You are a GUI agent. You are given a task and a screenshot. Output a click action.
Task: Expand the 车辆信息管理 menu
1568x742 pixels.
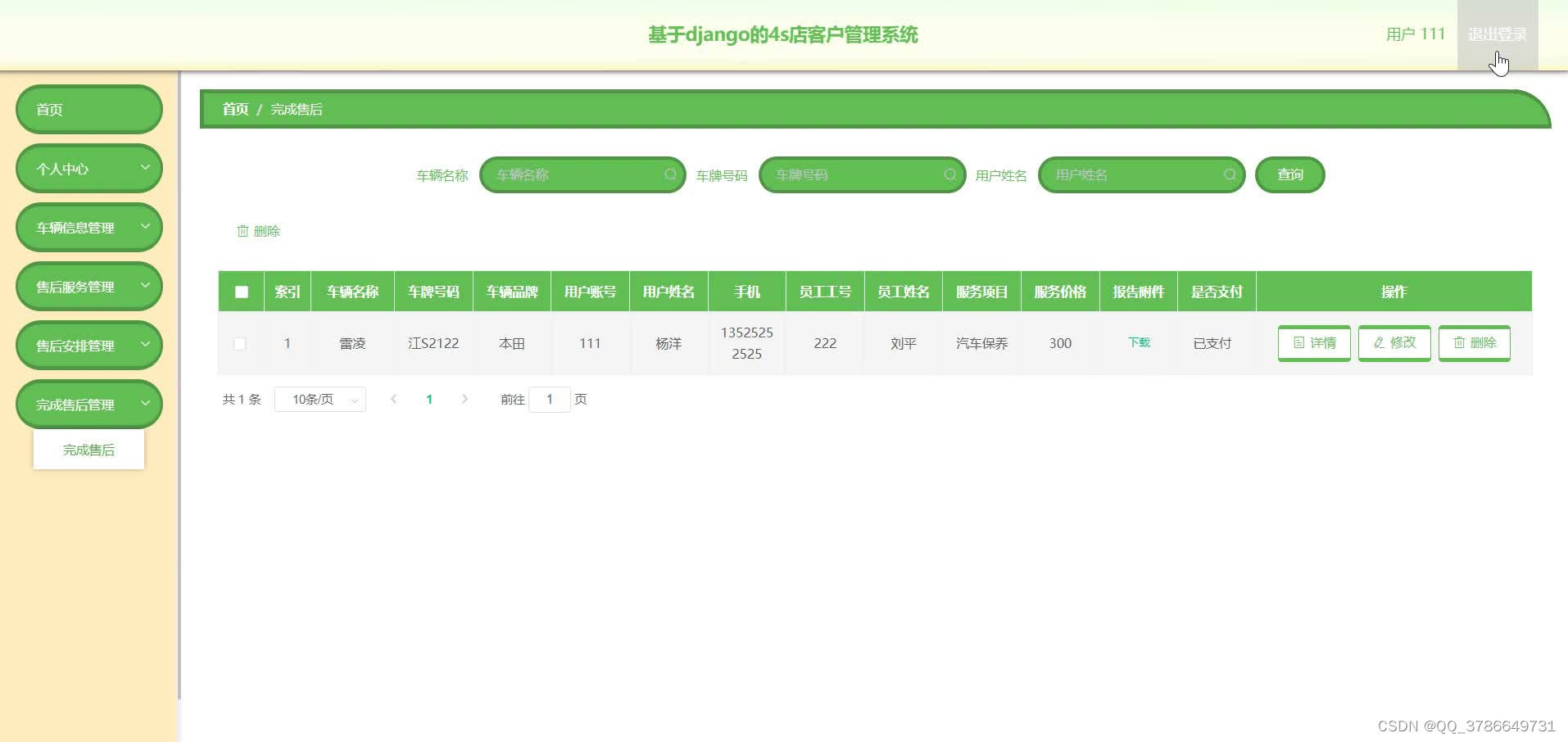click(89, 228)
